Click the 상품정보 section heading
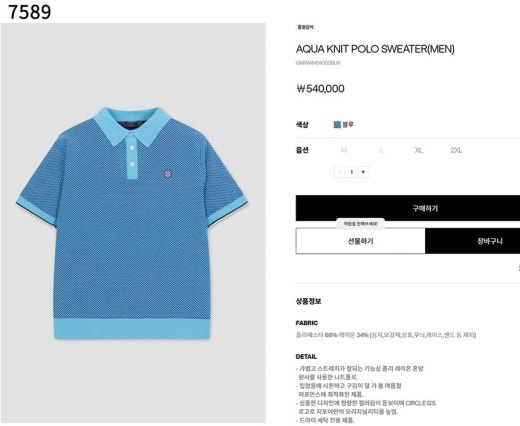520x426 pixels. coord(308,301)
